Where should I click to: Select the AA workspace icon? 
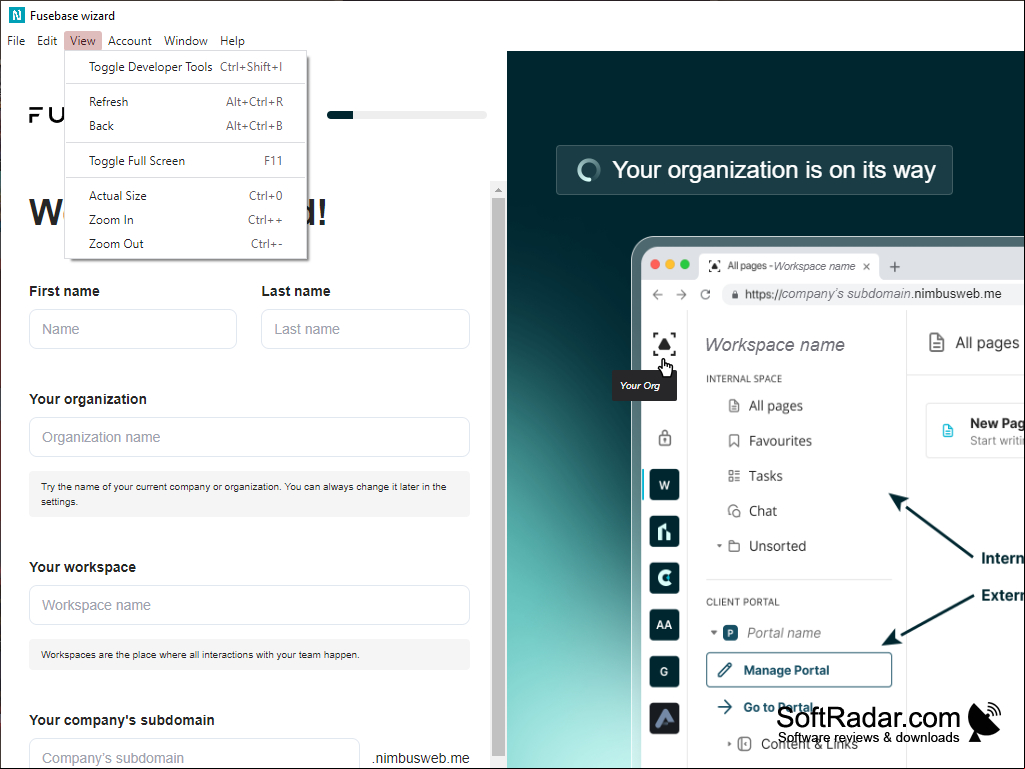[664, 624]
